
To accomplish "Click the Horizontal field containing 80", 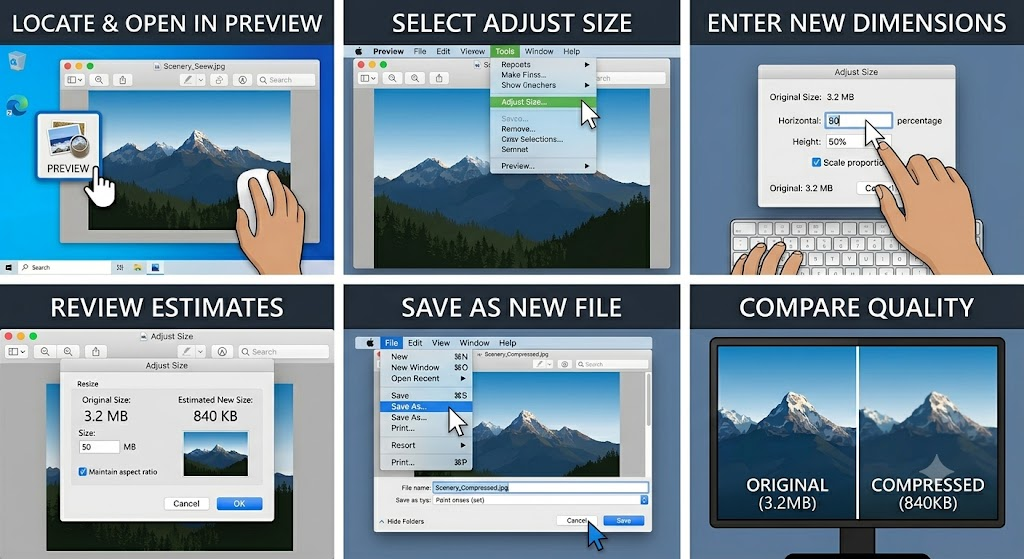I will 858,120.
